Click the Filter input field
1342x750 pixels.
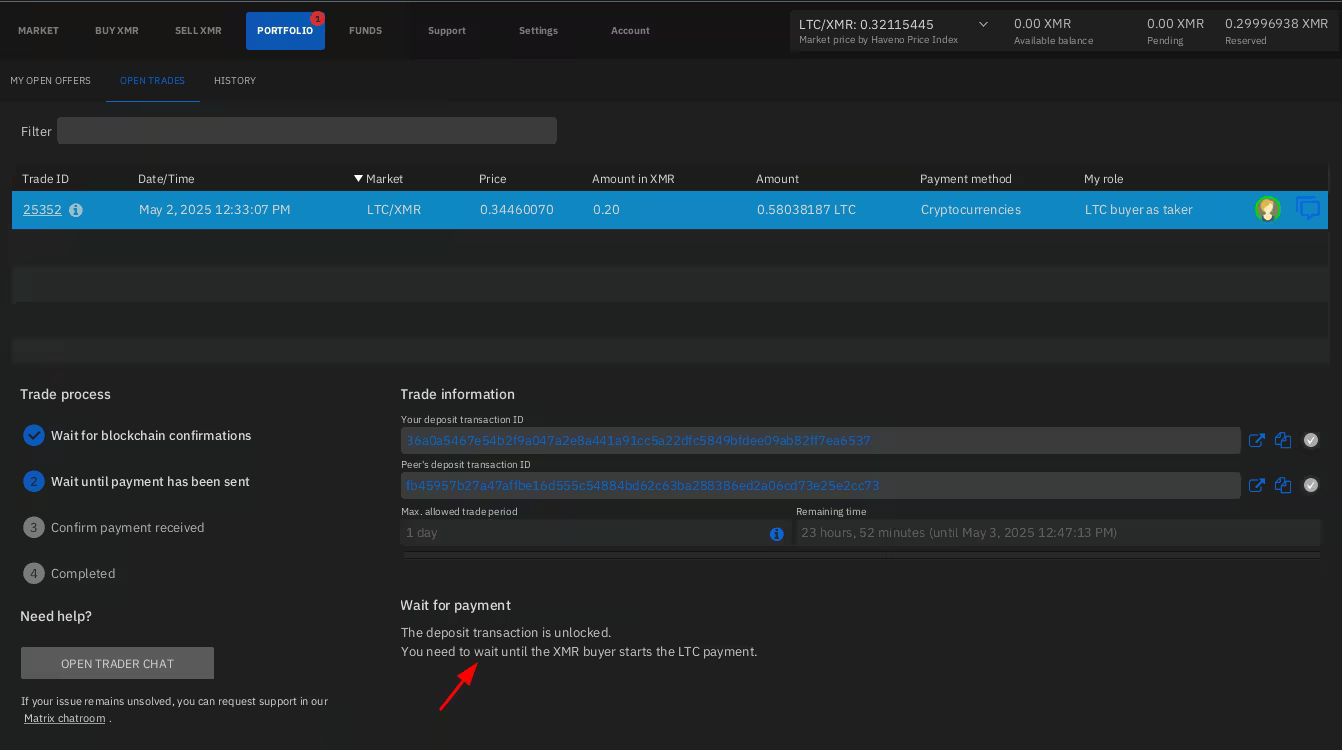coord(306,130)
